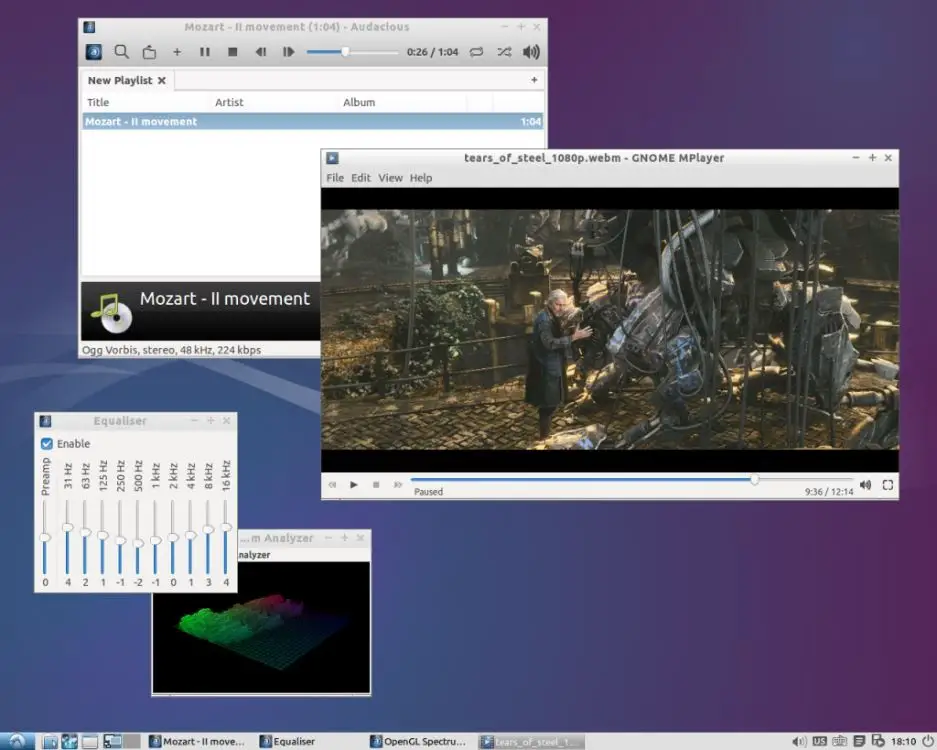
Task: Click the GNOME MPlayer volume icon
Action: point(865,485)
